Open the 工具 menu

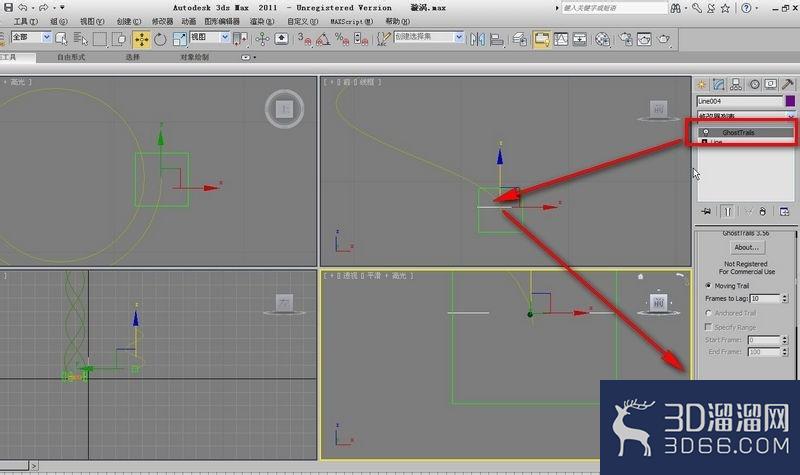pos(26,21)
